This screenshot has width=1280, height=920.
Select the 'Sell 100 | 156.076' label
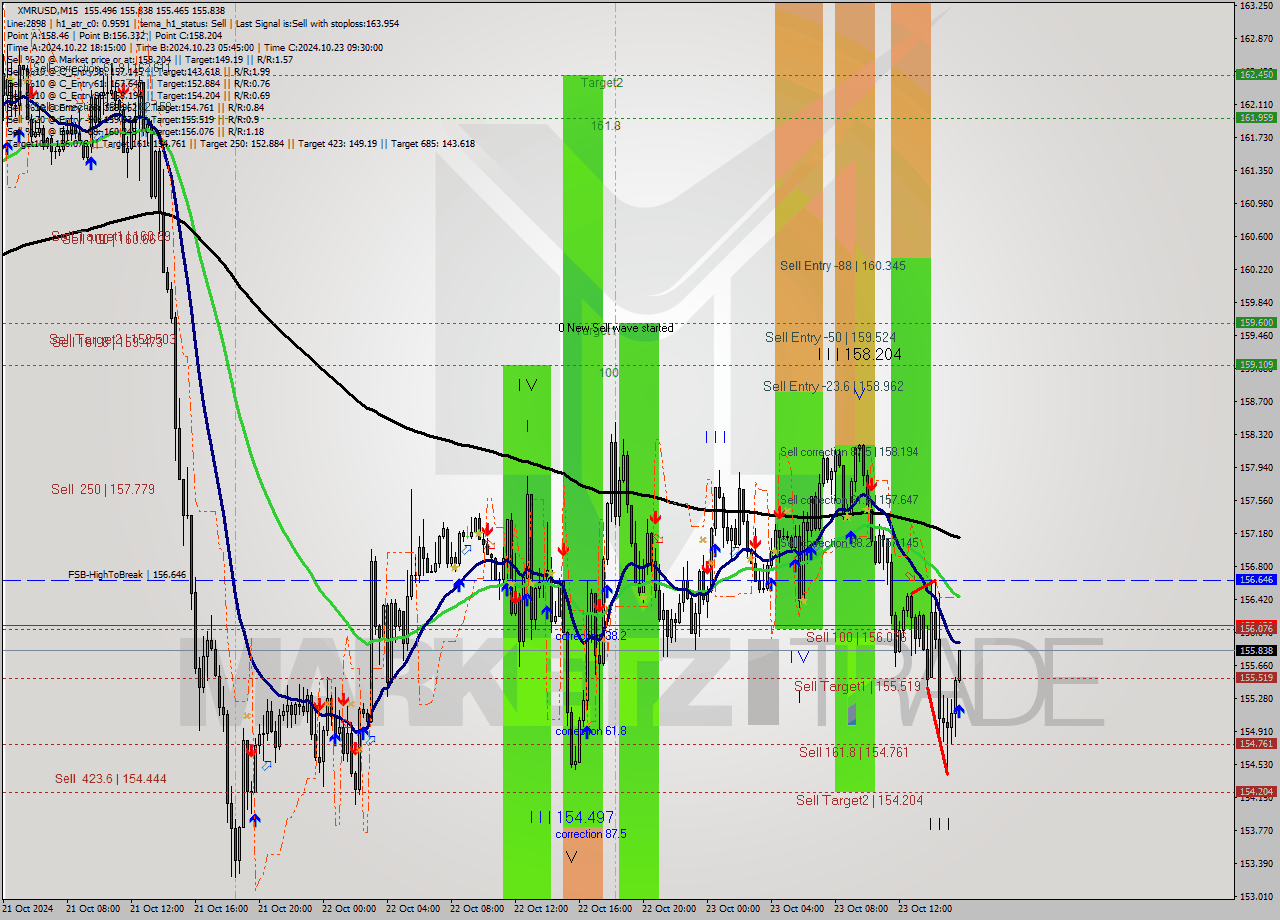[x=855, y=637]
